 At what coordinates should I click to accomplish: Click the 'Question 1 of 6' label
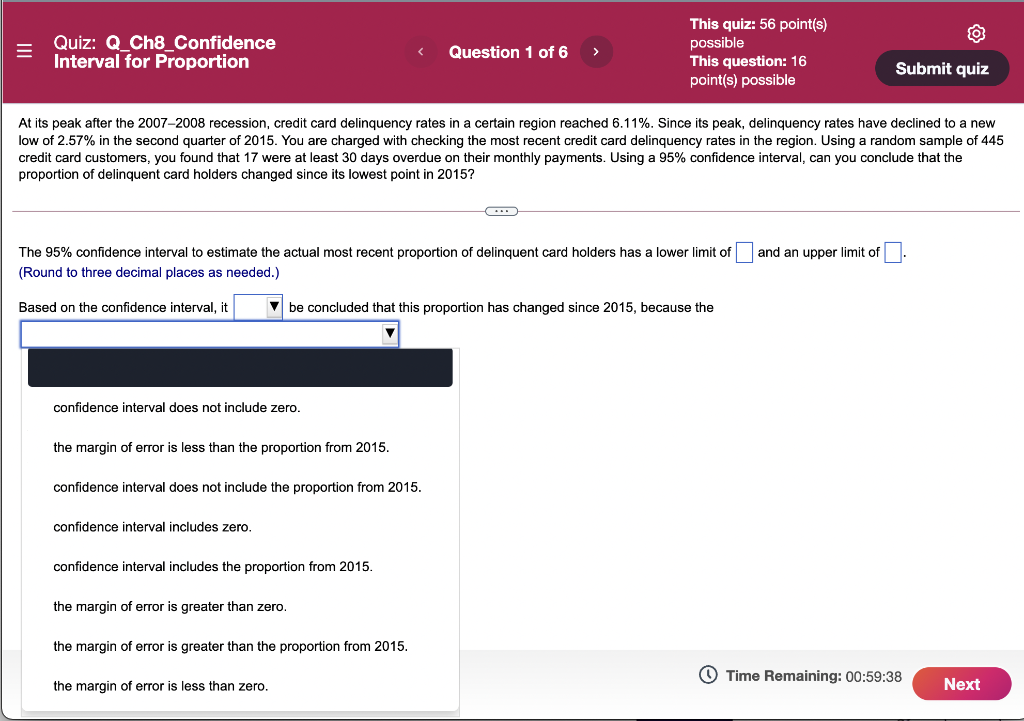click(x=508, y=52)
